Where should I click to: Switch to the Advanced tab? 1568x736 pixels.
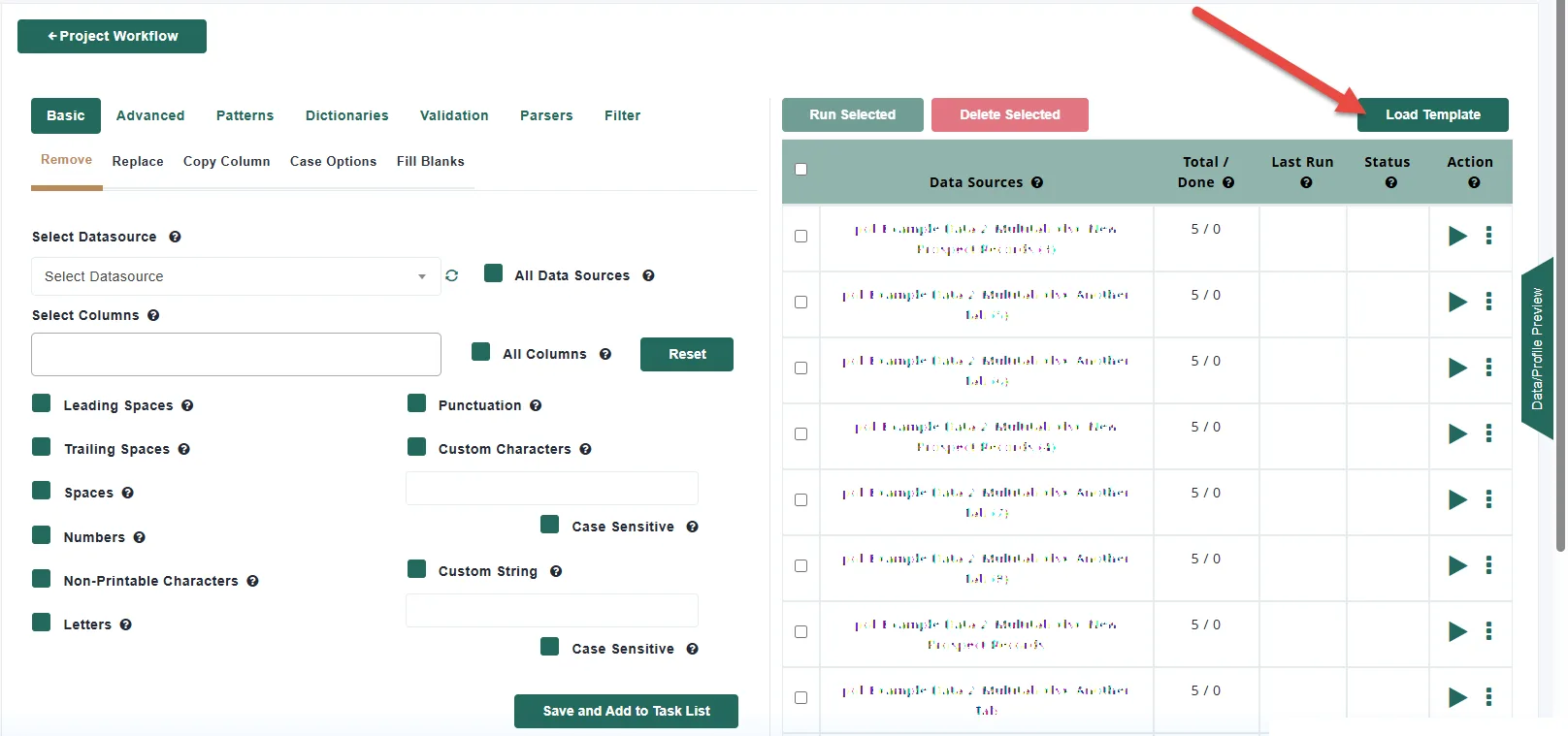pyautogui.click(x=150, y=115)
